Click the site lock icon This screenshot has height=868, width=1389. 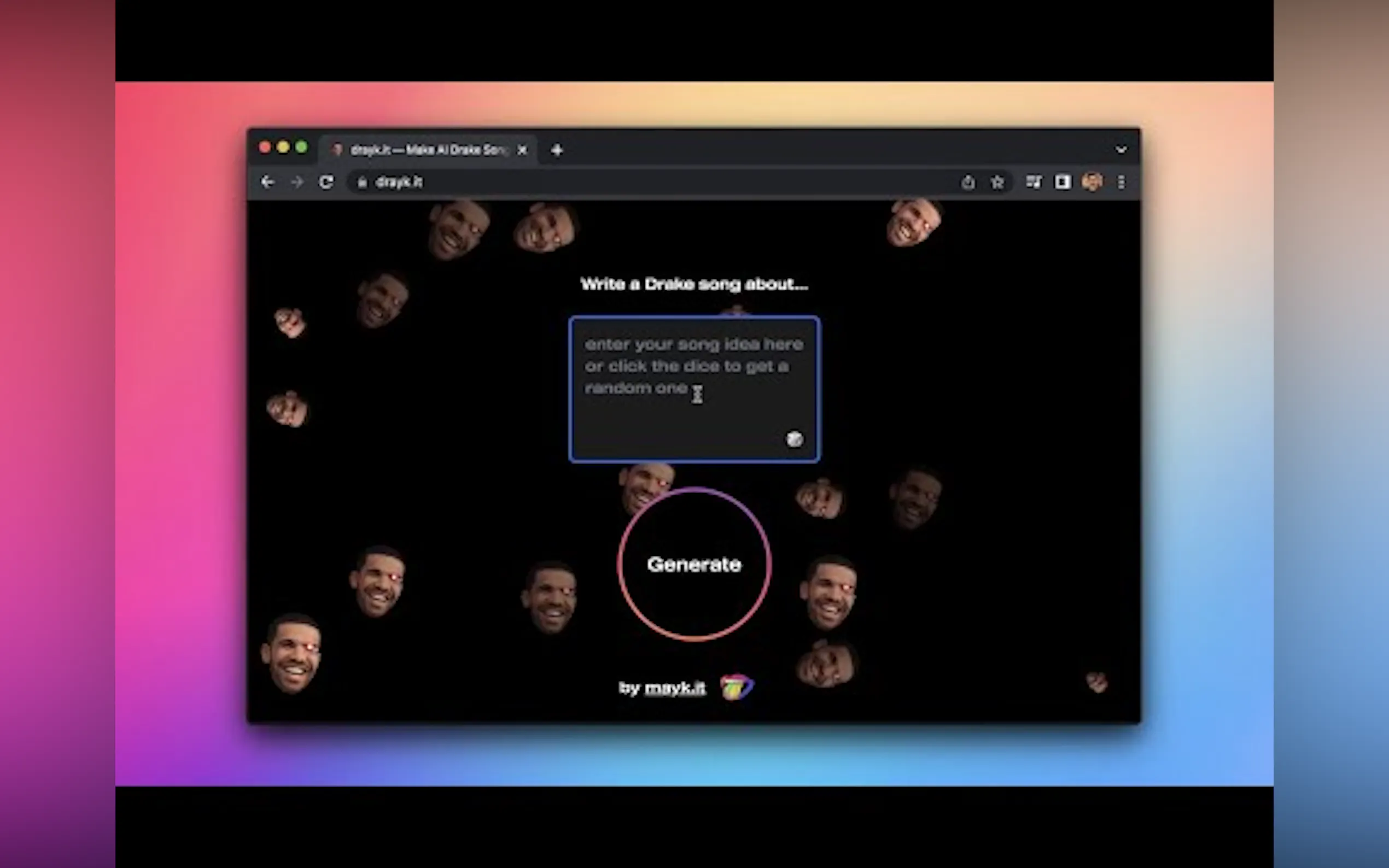(x=362, y=183)
